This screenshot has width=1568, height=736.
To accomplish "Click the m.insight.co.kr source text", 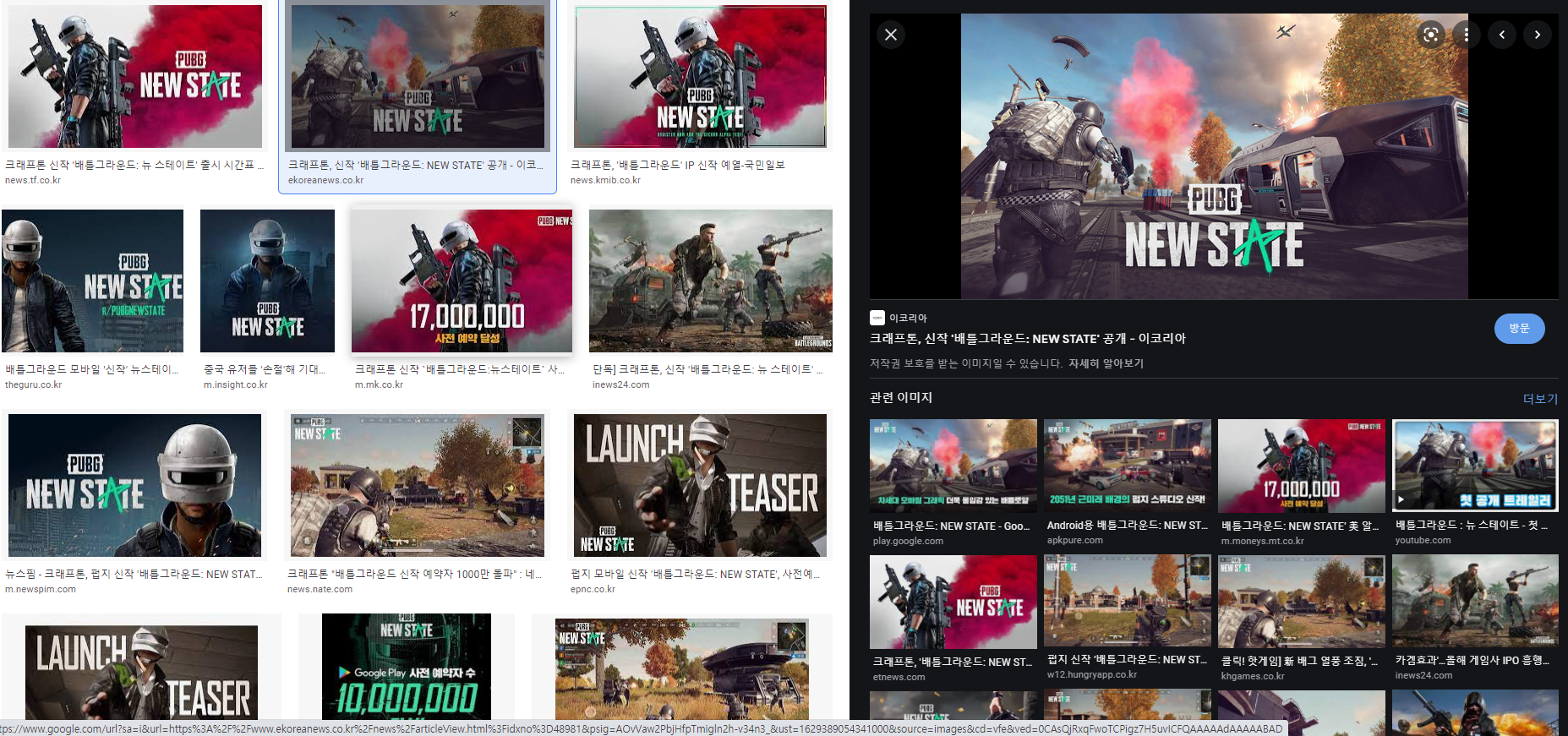I will (236, 384).
